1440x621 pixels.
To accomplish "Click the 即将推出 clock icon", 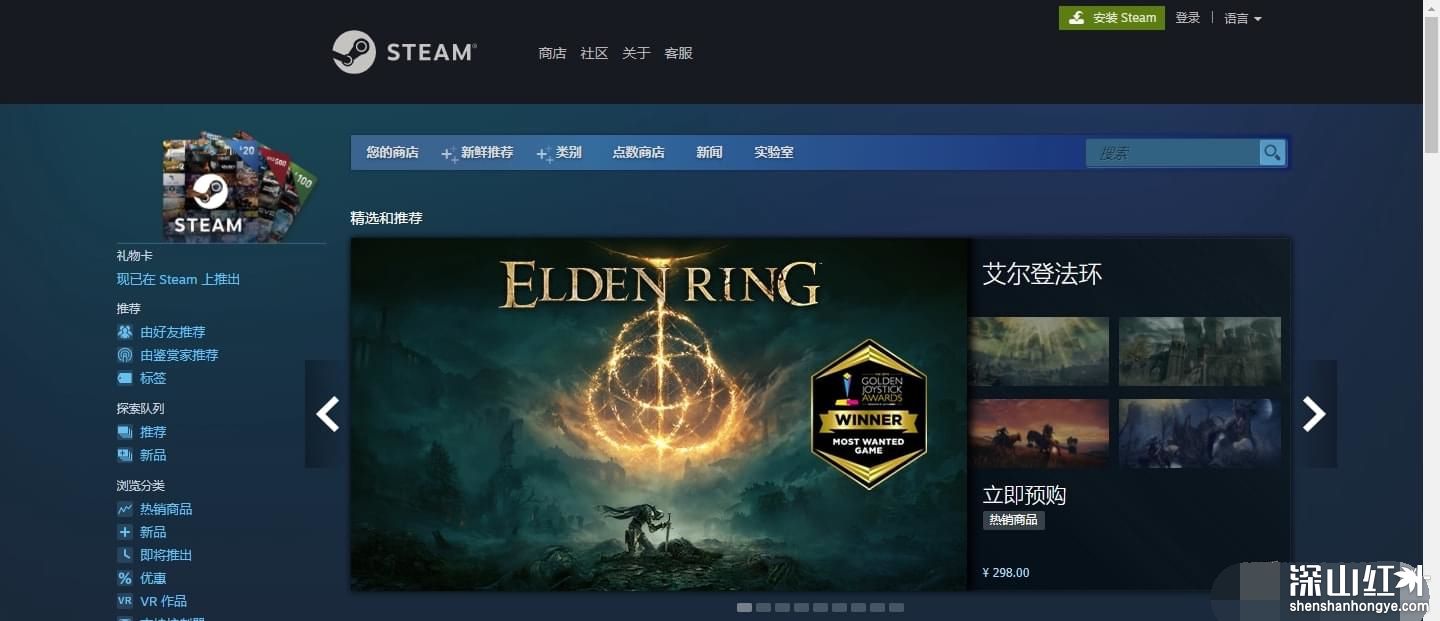I will click(125, 555).
